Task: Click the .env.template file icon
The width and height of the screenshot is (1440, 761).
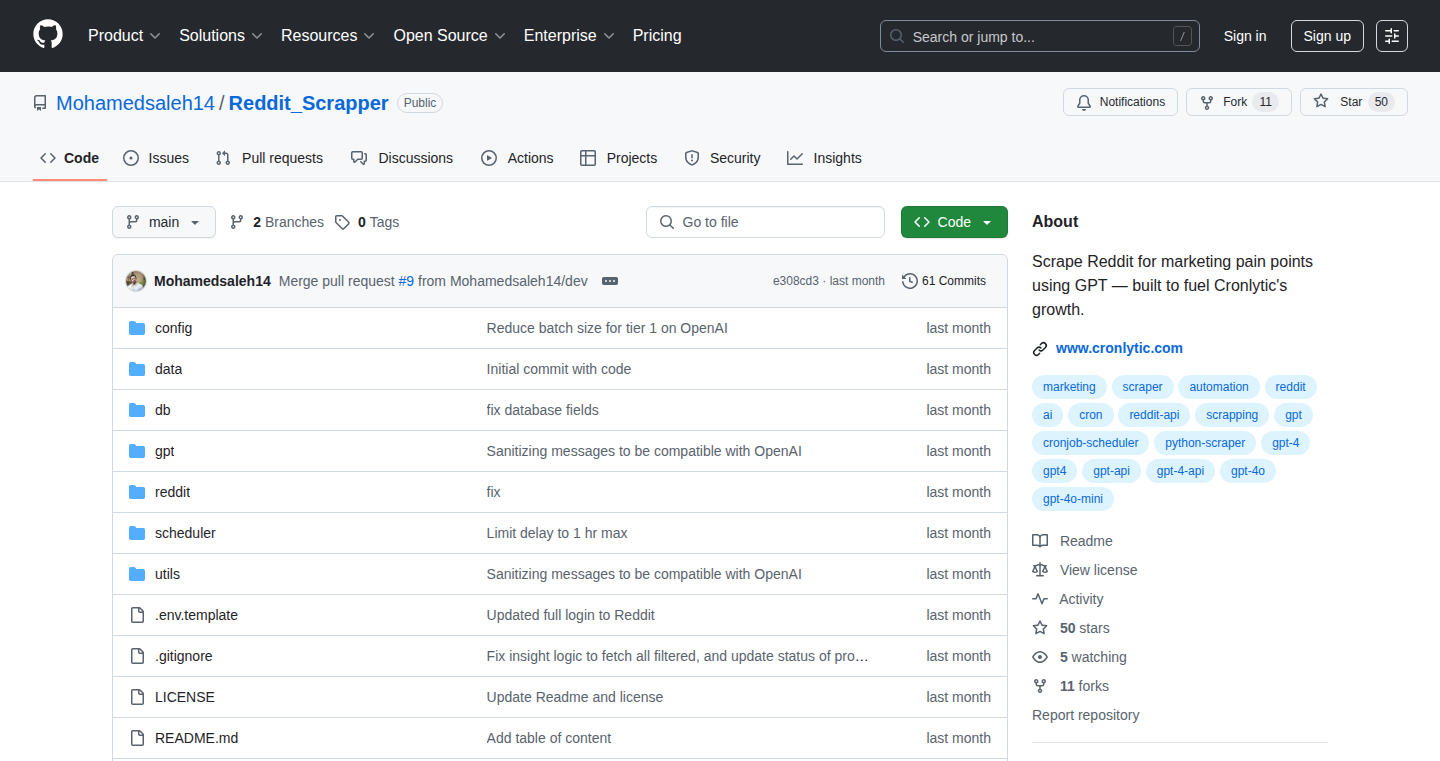Action: [137, 615]
